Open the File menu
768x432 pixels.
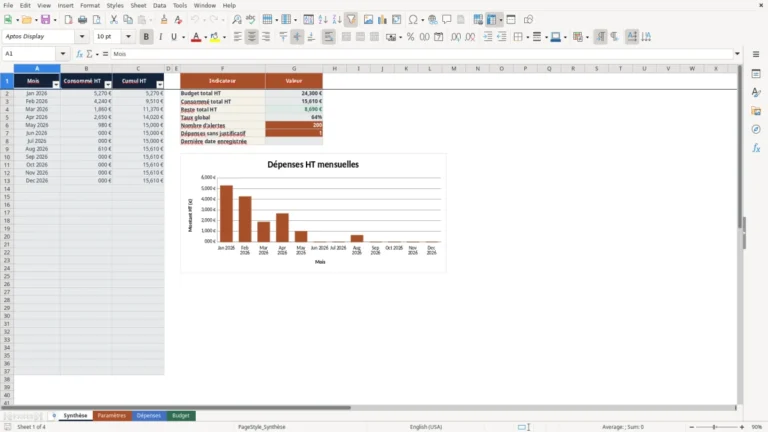point(8,5)
